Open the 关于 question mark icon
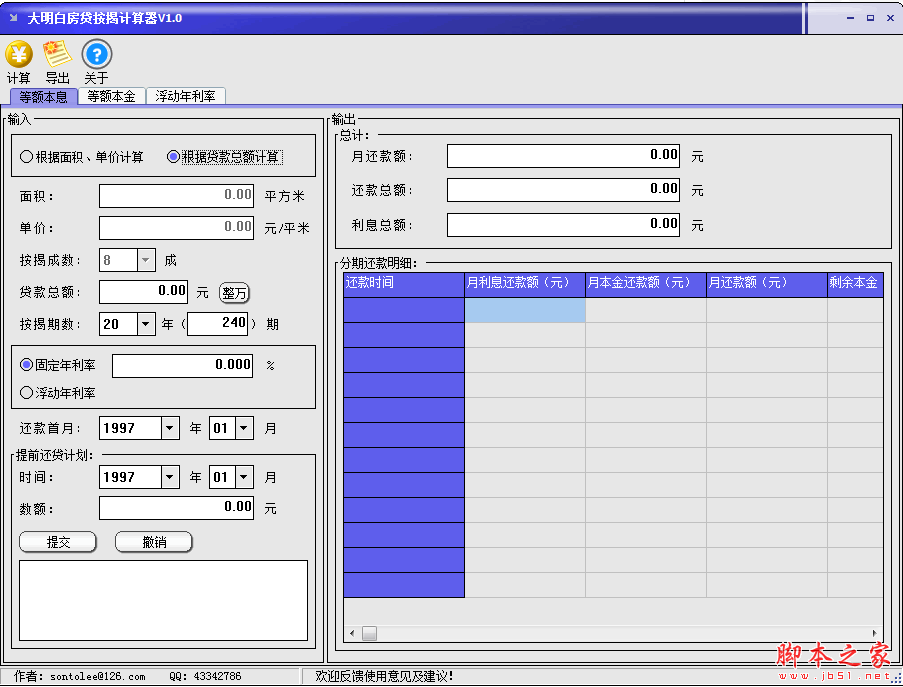 point(97,55)
